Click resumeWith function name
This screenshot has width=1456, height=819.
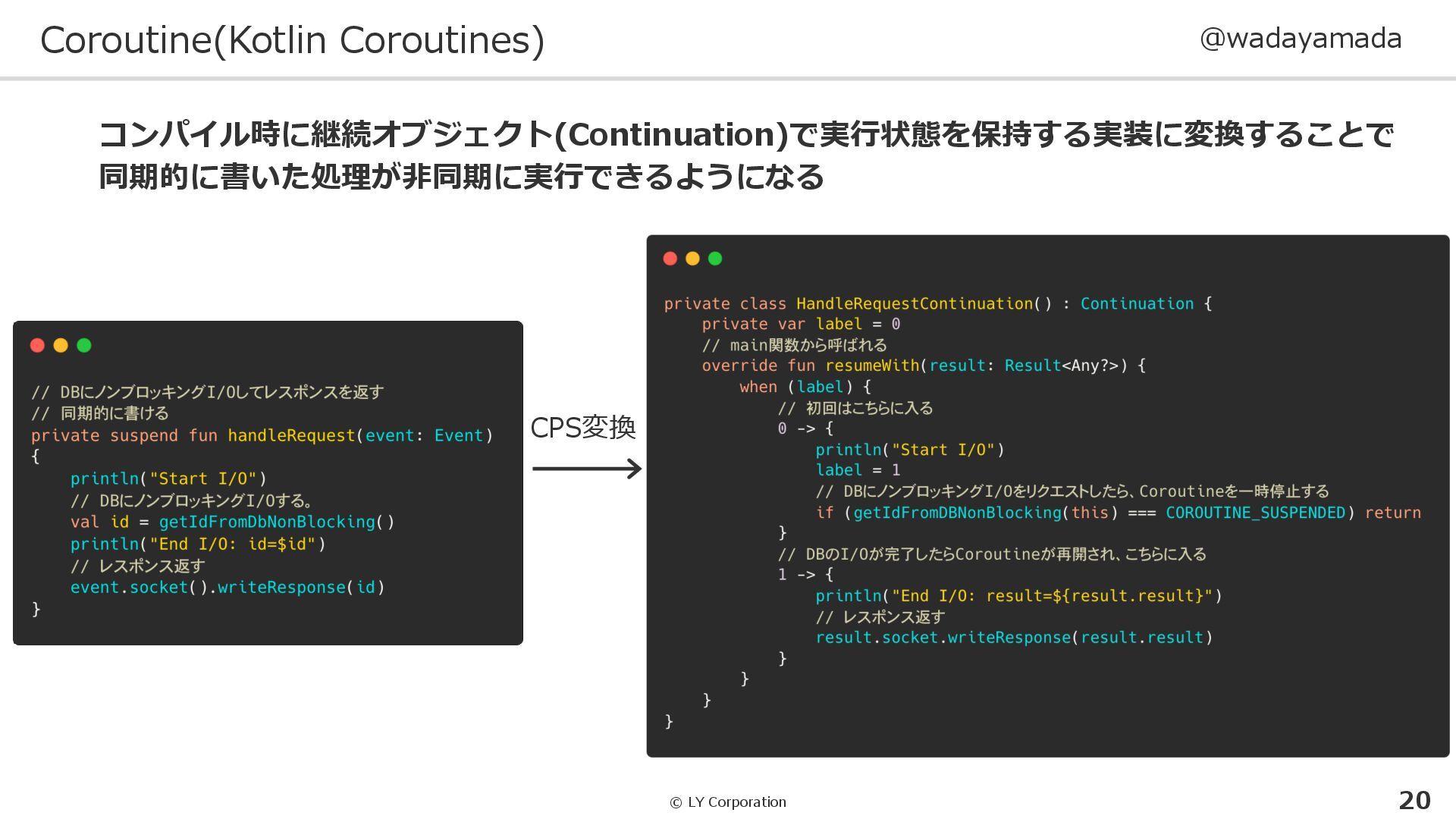click(872, 366)
